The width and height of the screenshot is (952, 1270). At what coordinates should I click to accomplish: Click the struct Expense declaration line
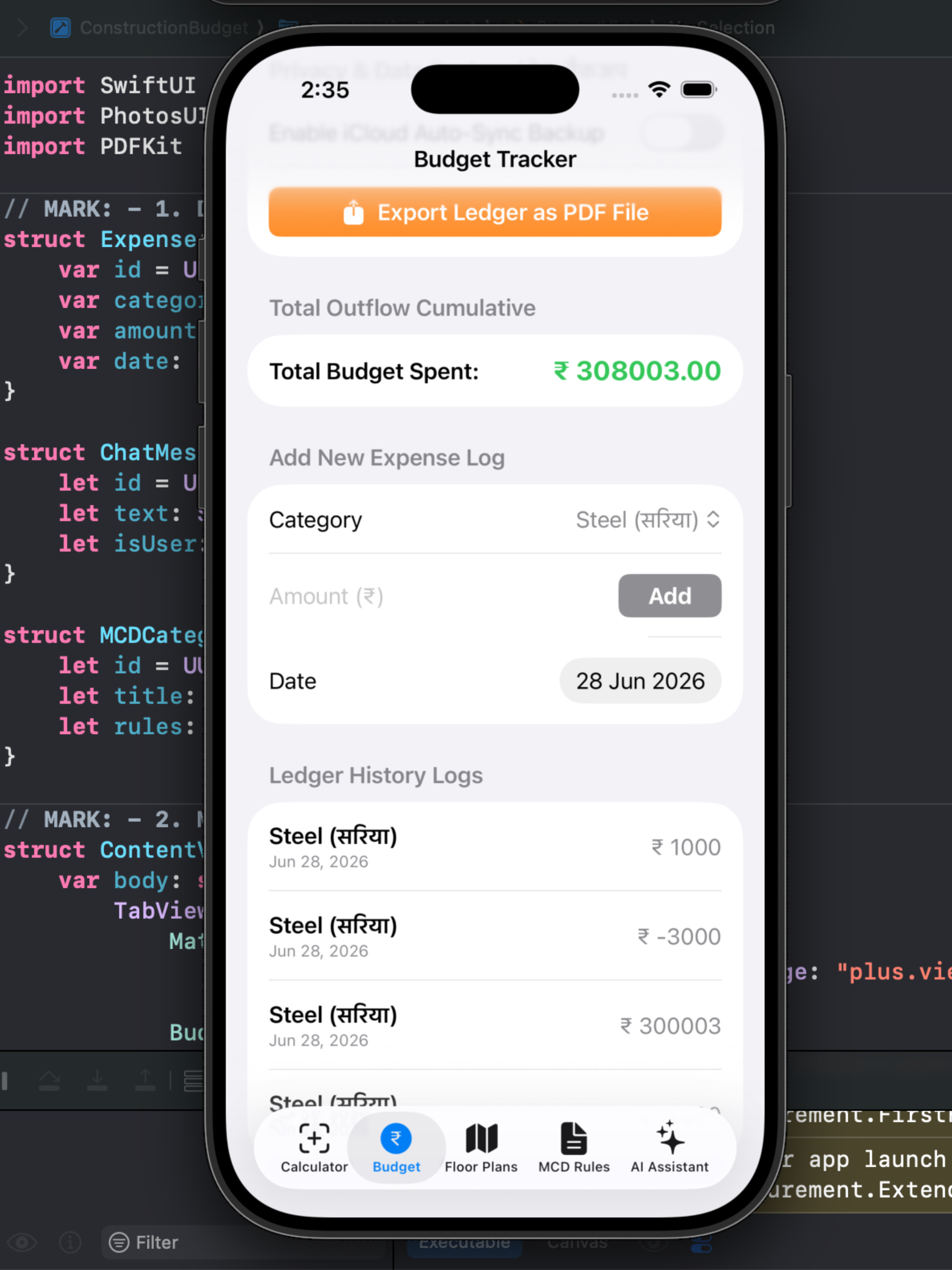tap(100, 239)
